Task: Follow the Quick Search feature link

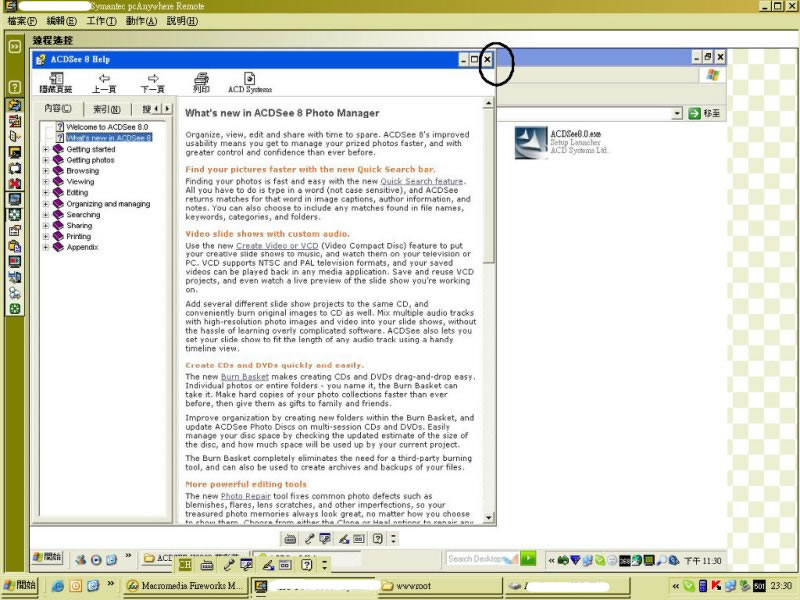Action: (421, 181)
